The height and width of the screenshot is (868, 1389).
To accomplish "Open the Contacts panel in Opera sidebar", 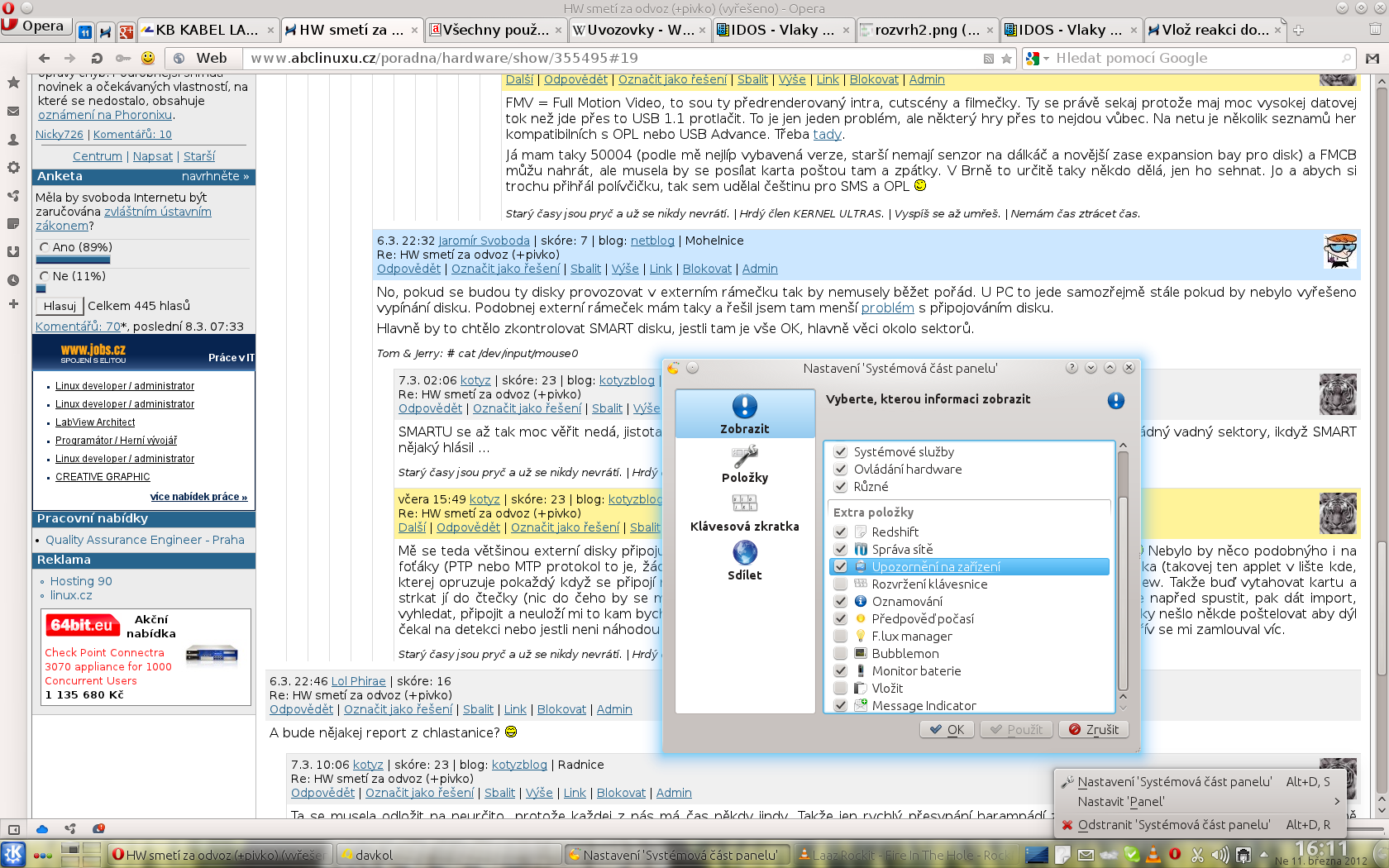I will pos(13,139).
